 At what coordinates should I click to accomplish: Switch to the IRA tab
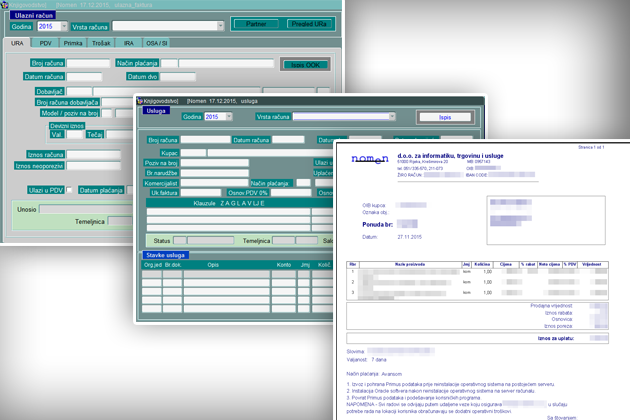tap(131, 45)
